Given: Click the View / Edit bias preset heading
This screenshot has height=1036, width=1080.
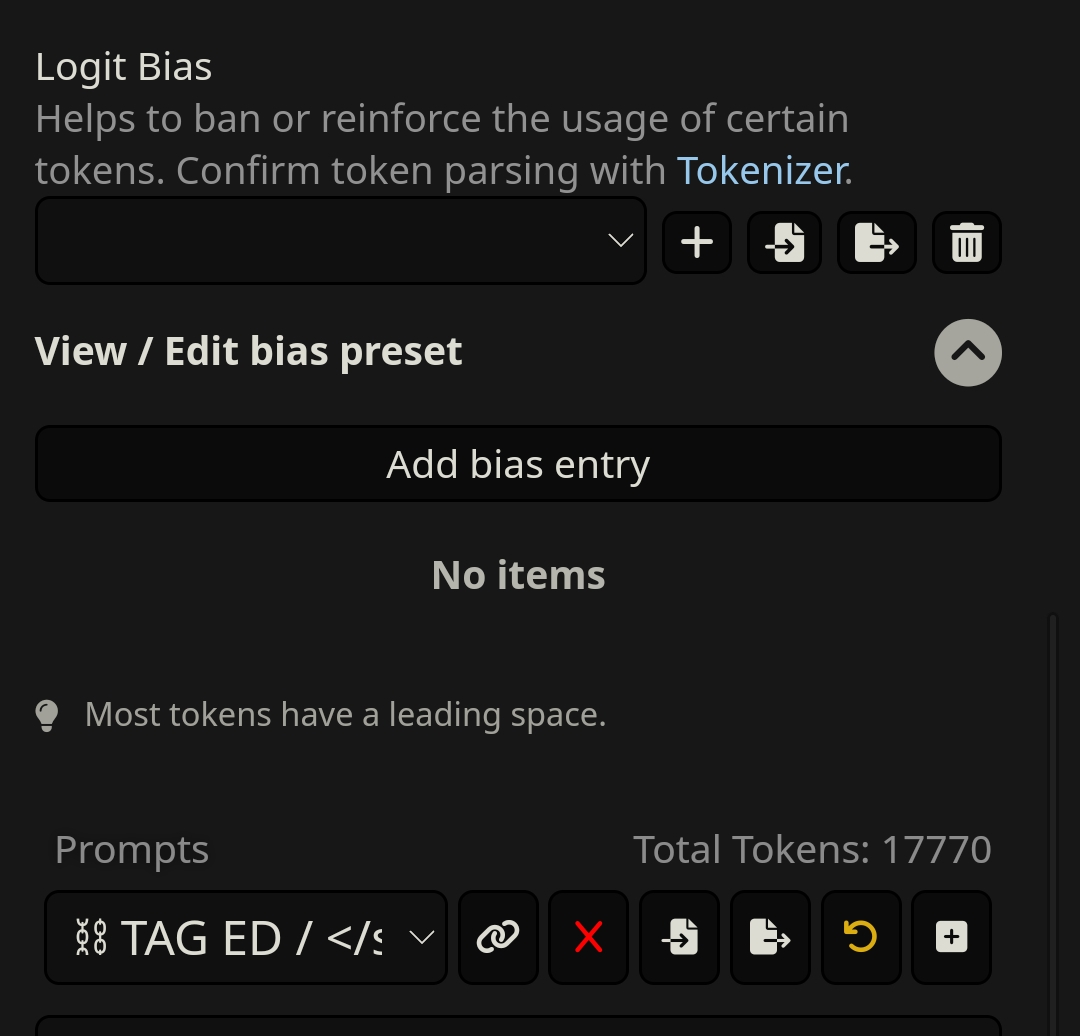Looking at the screenshot, I should (x=248, y=352).
